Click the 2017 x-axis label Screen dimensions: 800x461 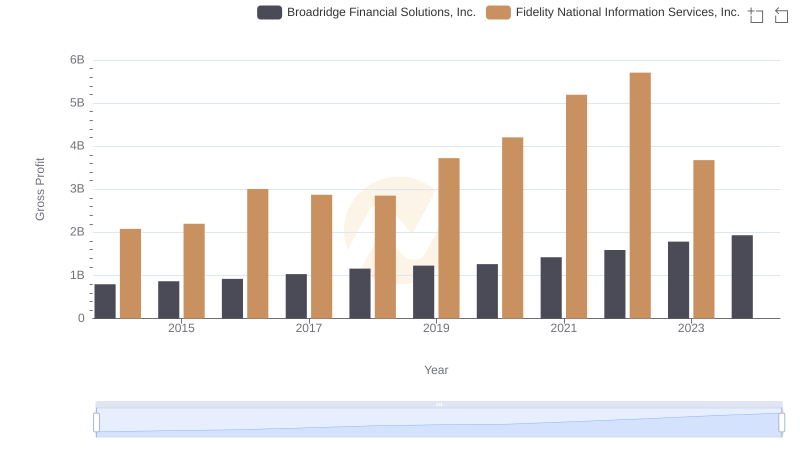point(309,328)
